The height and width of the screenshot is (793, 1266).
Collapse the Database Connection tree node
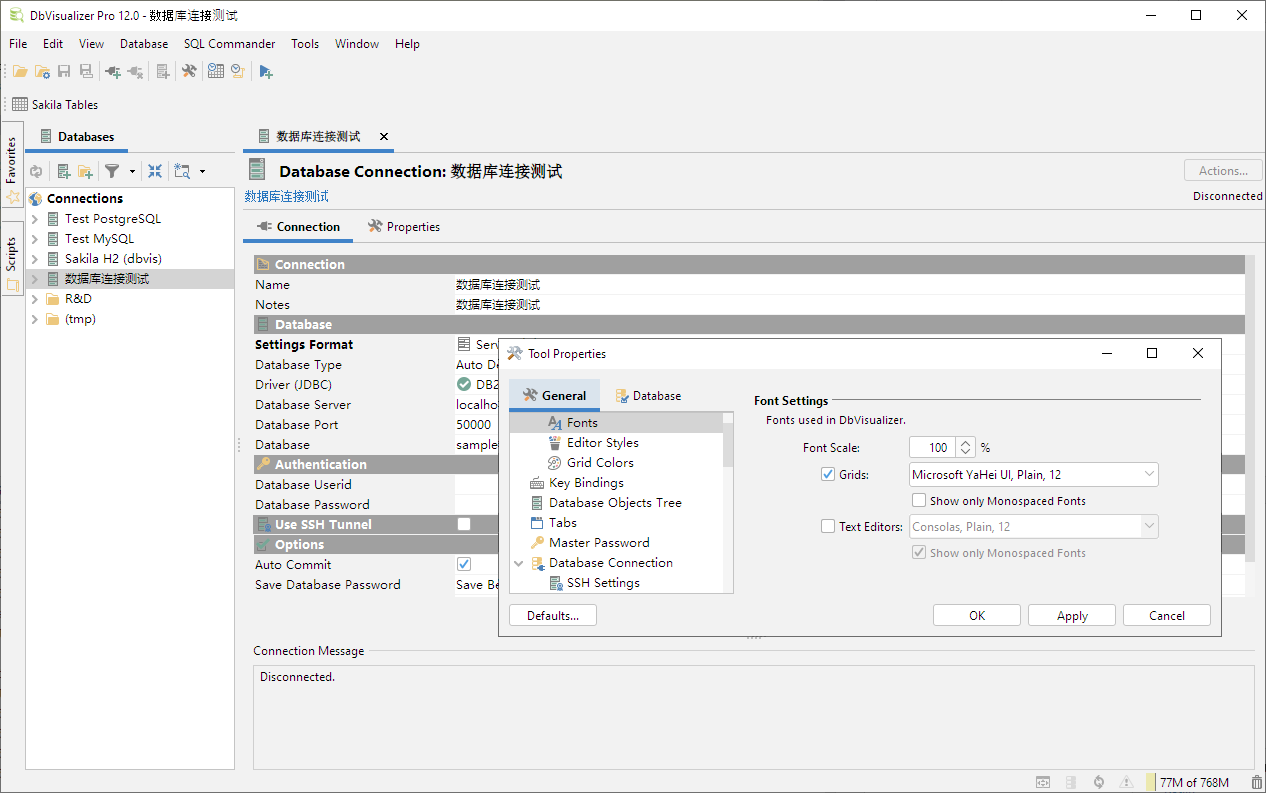click(519, 563)
